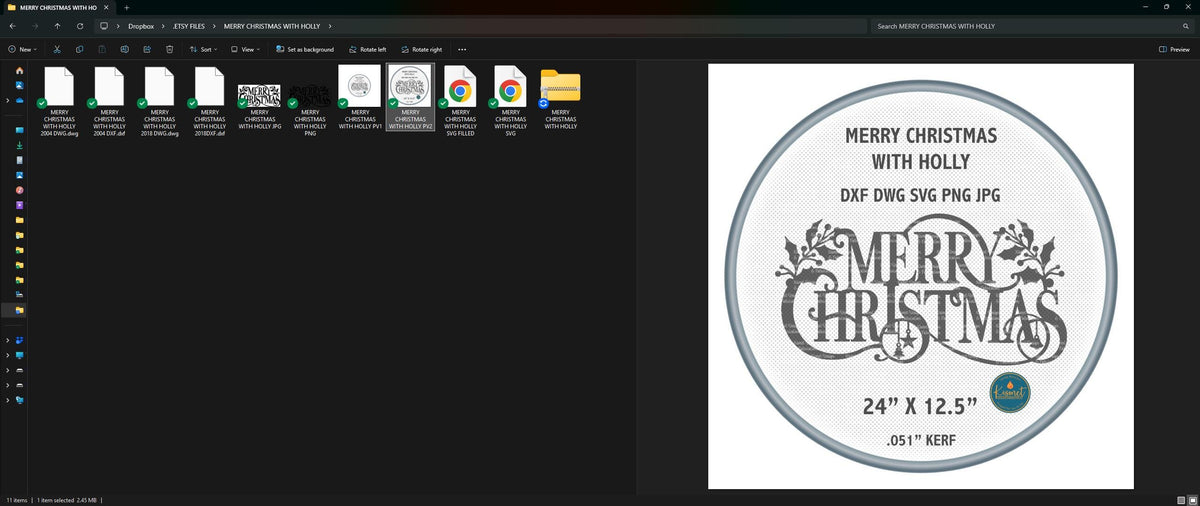
Task: Select file MERRY CHRISTMAS WITH HOLLY 2018DXF.dxf
Action: (209, 101)
